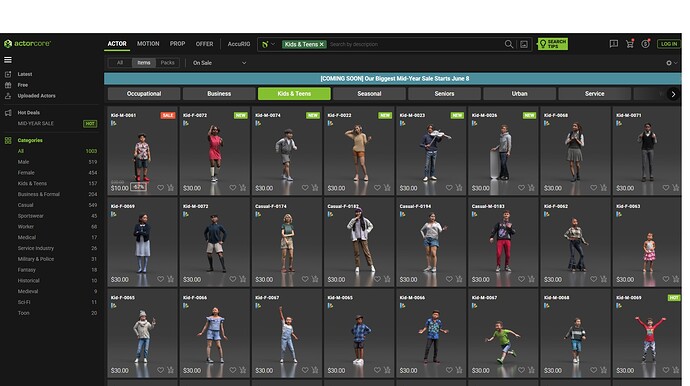Screen dimensions: 690x386
Task: Select the Service theme button
Action: click(595, 94)
